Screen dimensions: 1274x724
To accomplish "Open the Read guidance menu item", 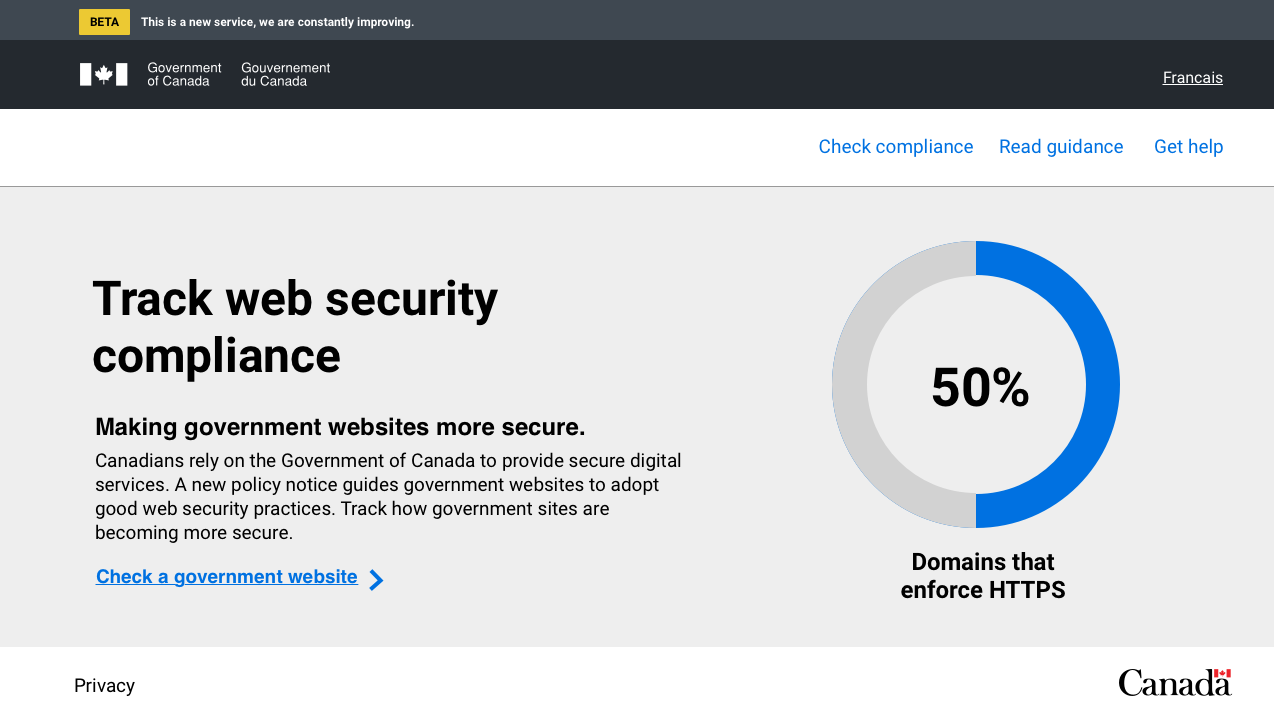I will (x=1061, y=147).
